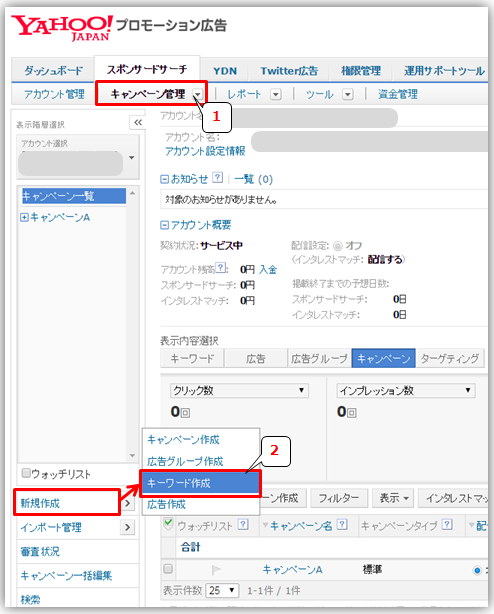The height and width of the screenshot is (614, 494).
Task: Switch to the スポンサードサーチ tab
Action: (147, 69)
